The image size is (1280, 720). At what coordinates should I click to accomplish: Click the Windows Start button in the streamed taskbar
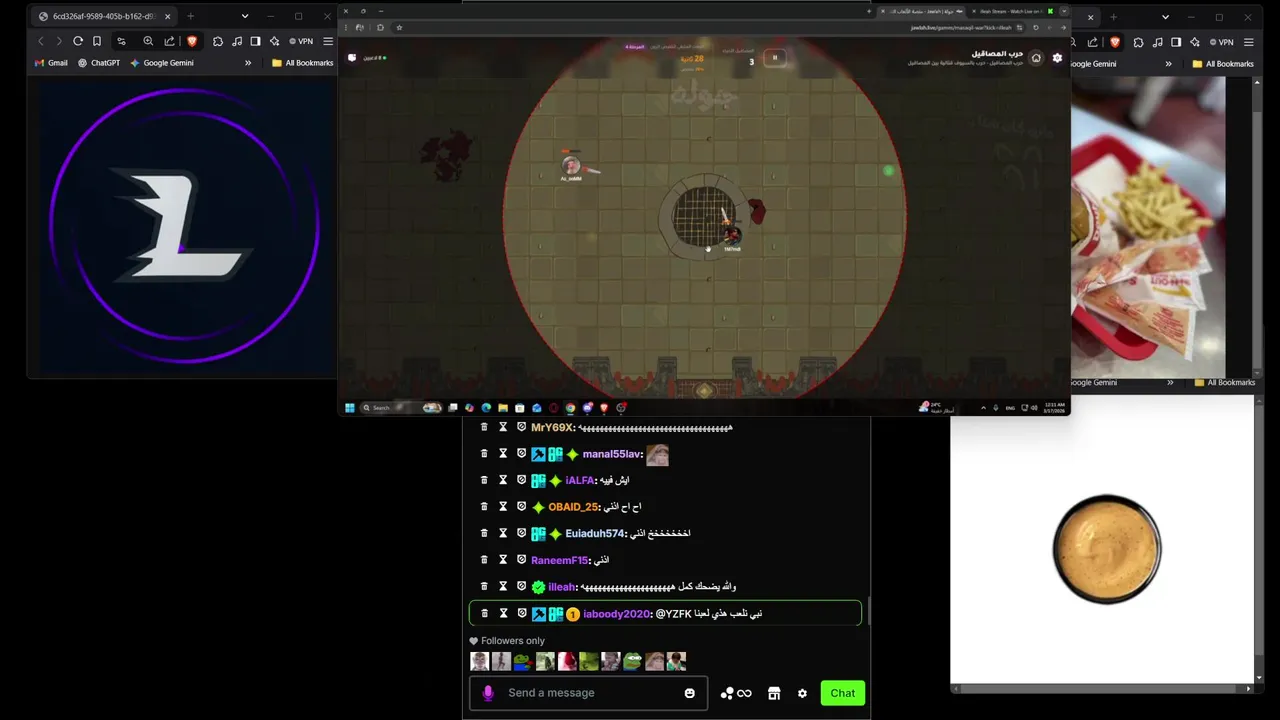point(350,407)
